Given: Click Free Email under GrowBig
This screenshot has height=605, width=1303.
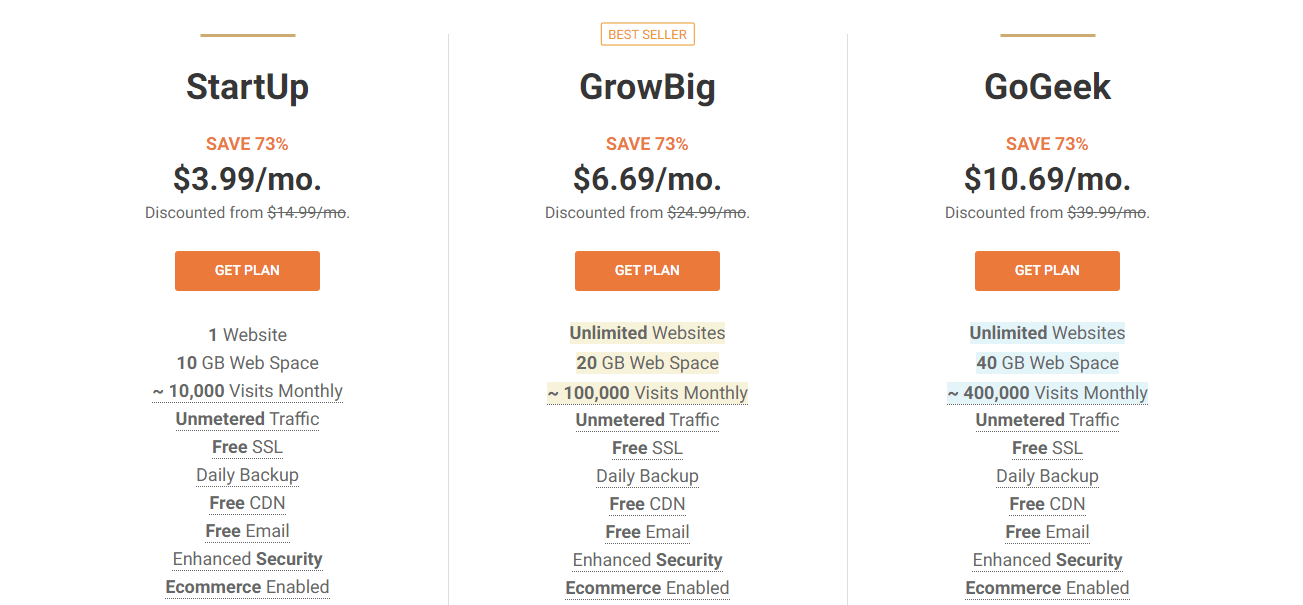Looking at the screenshot, I should (x=647, y=531).
